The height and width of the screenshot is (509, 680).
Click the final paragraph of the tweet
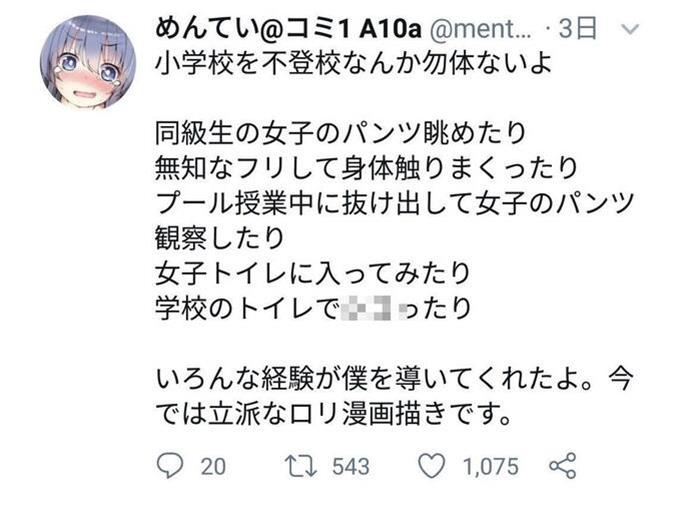pos(394,396)
